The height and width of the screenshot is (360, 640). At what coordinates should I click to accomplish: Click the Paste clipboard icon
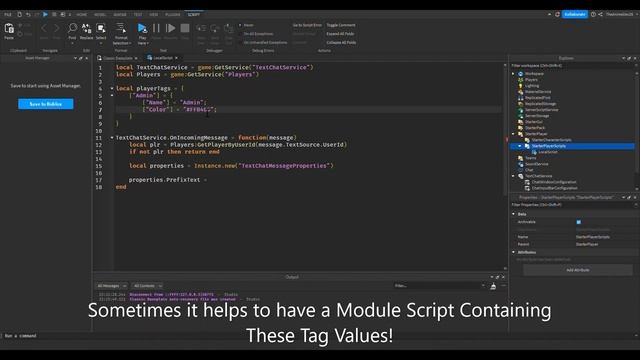[9, 29]
